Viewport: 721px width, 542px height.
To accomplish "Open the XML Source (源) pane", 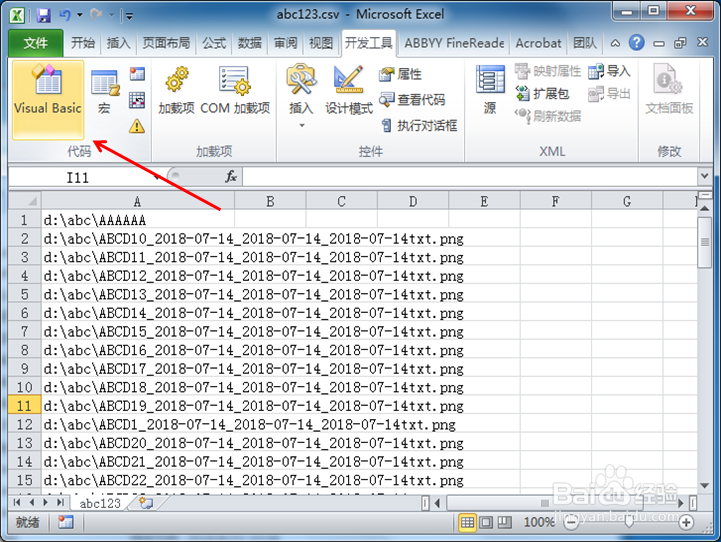I will 490,90.
